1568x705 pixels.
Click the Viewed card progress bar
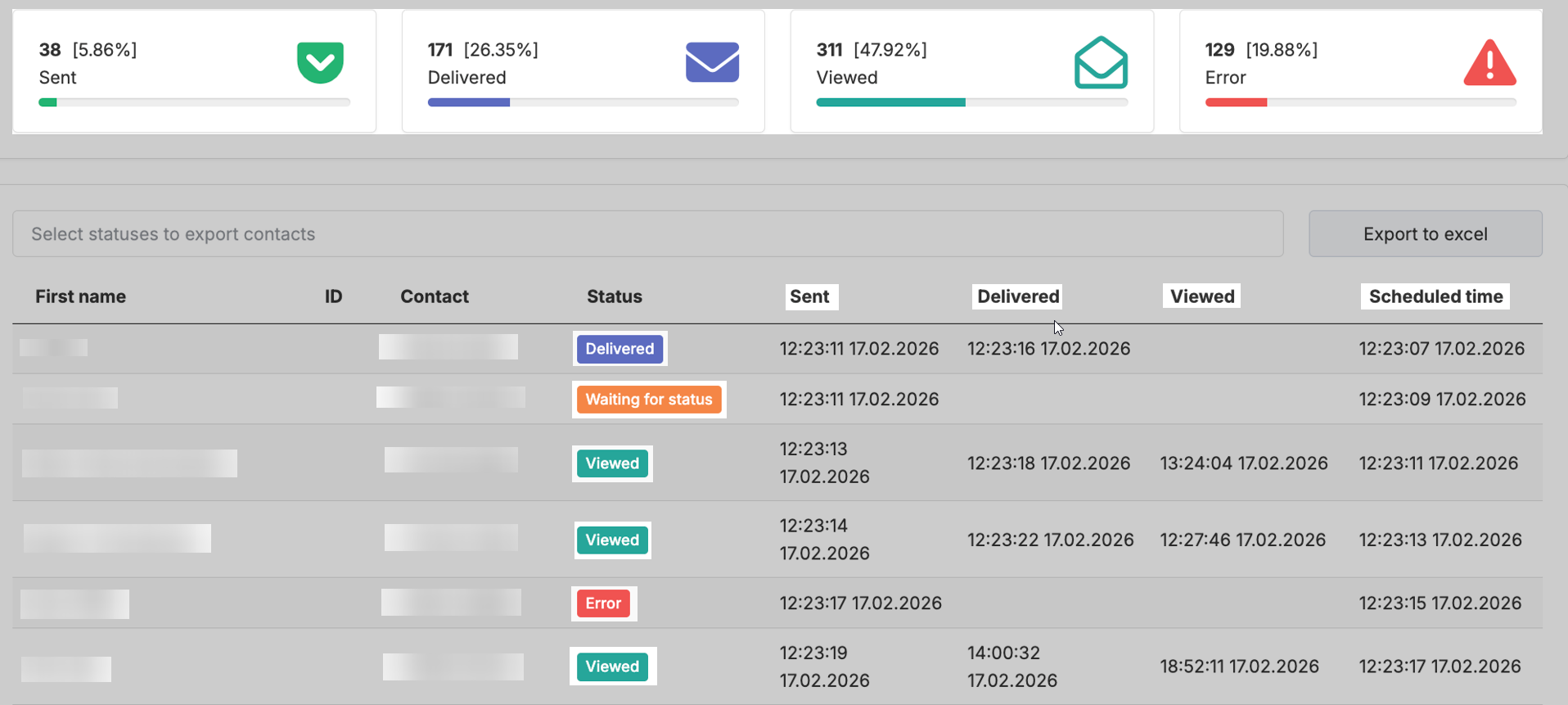[x=971, y=102]
